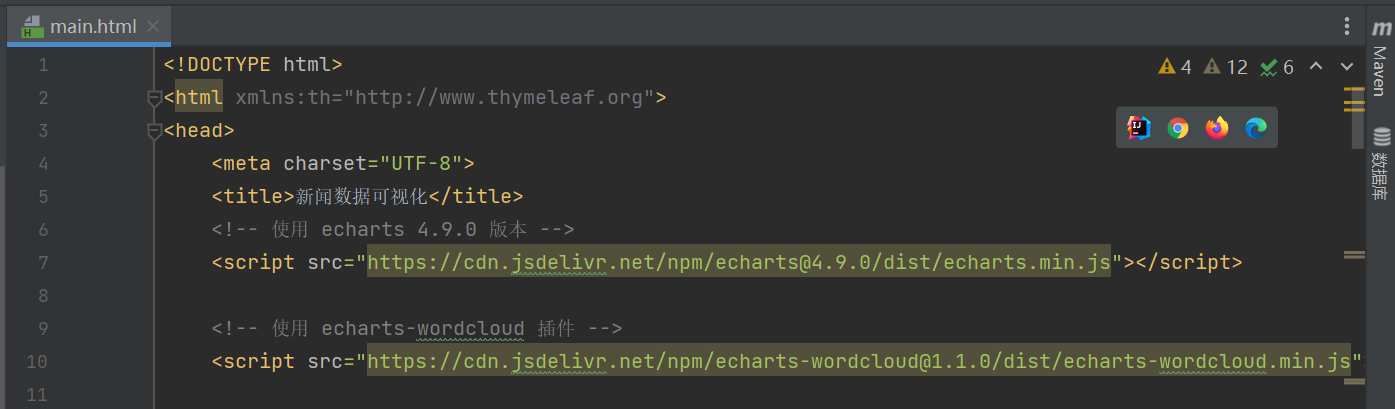Screen dimensions: 1395x409
Task: Click the yellow warning indicator showing 4
Action: [1175, 67]
